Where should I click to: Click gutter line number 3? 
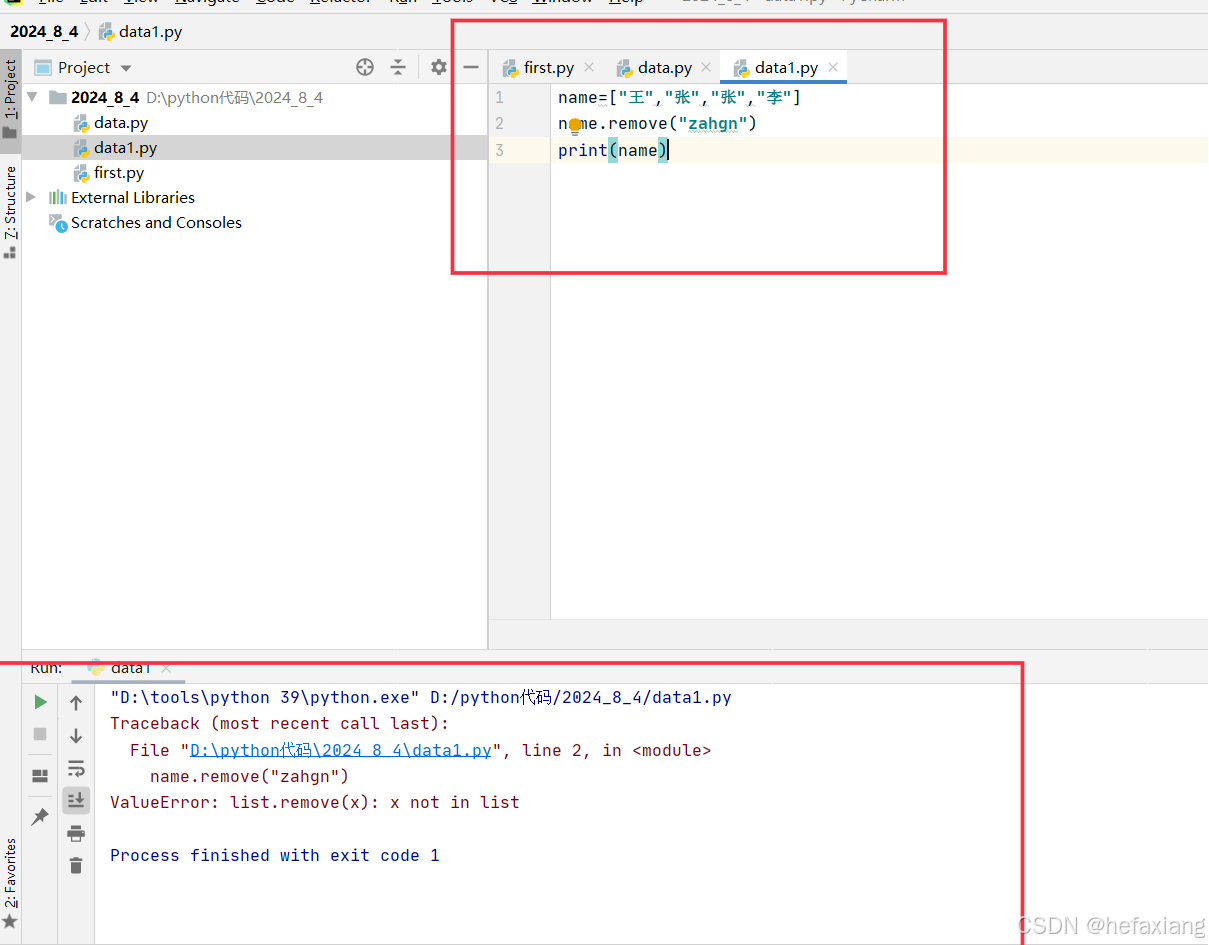(x=499, y=150)
